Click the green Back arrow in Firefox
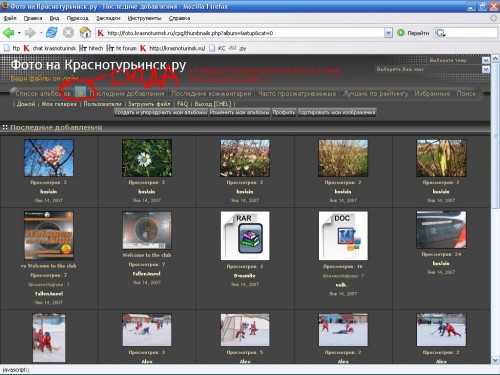 pyautogui.click(x=8, y=33)
